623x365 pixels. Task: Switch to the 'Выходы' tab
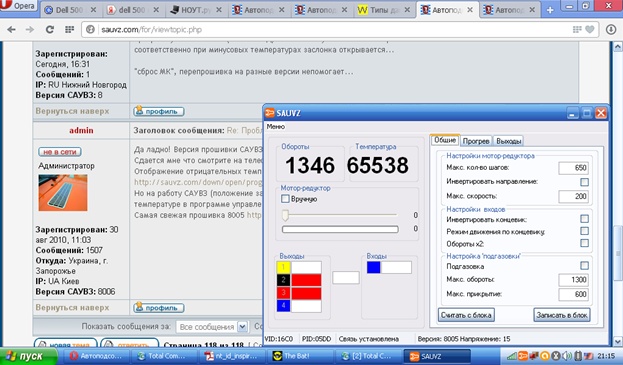[509, 141]
